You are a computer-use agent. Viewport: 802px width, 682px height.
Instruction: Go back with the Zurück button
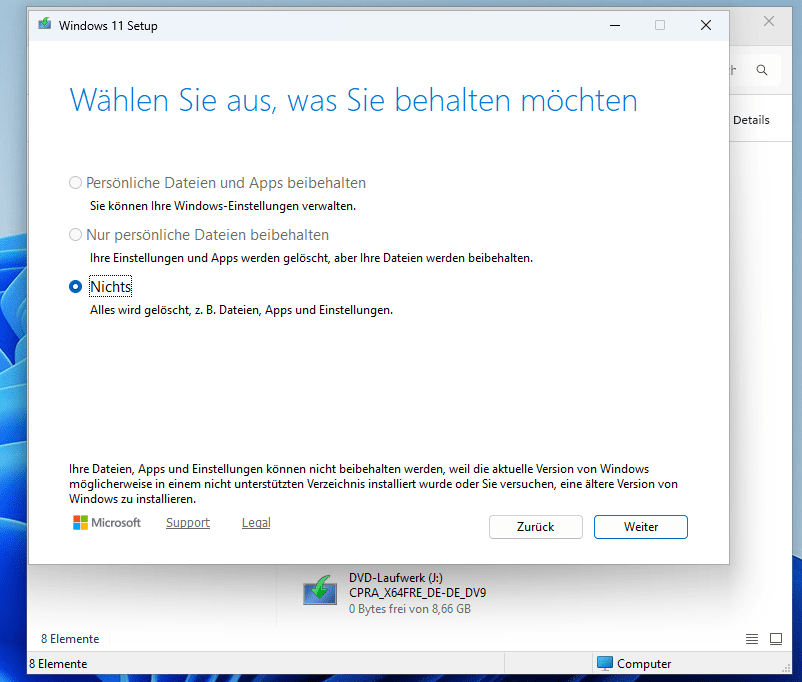tap(536, 526)
